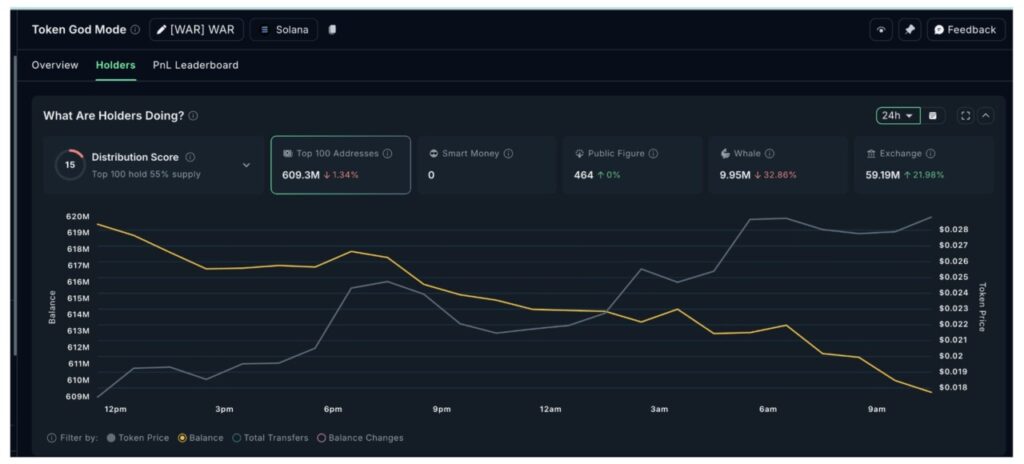Click the eye watch icon in header
The height and width of the screenshot is (464, 1024).
pos(880,30)
